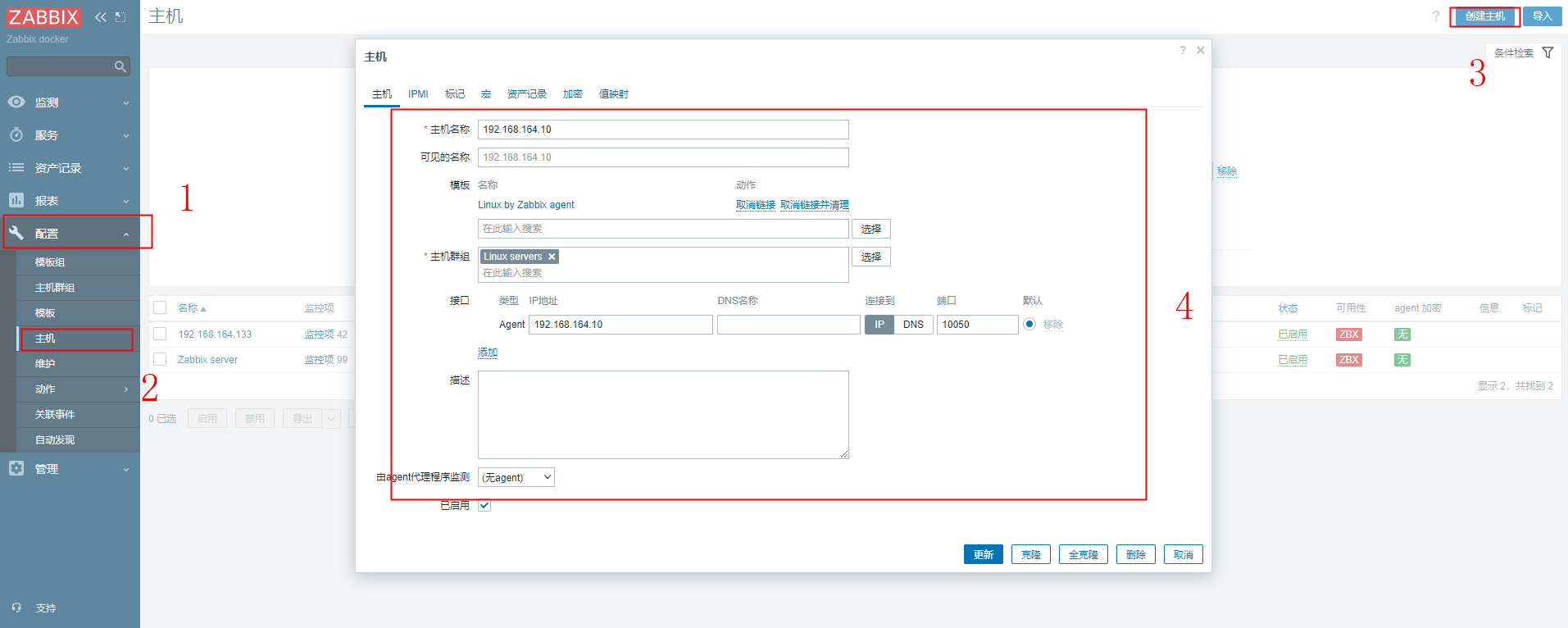1568x628 pixels.
Task: Toggle sidebar hide mode icon
Action: pyautogui.click(x=120, y=17)
